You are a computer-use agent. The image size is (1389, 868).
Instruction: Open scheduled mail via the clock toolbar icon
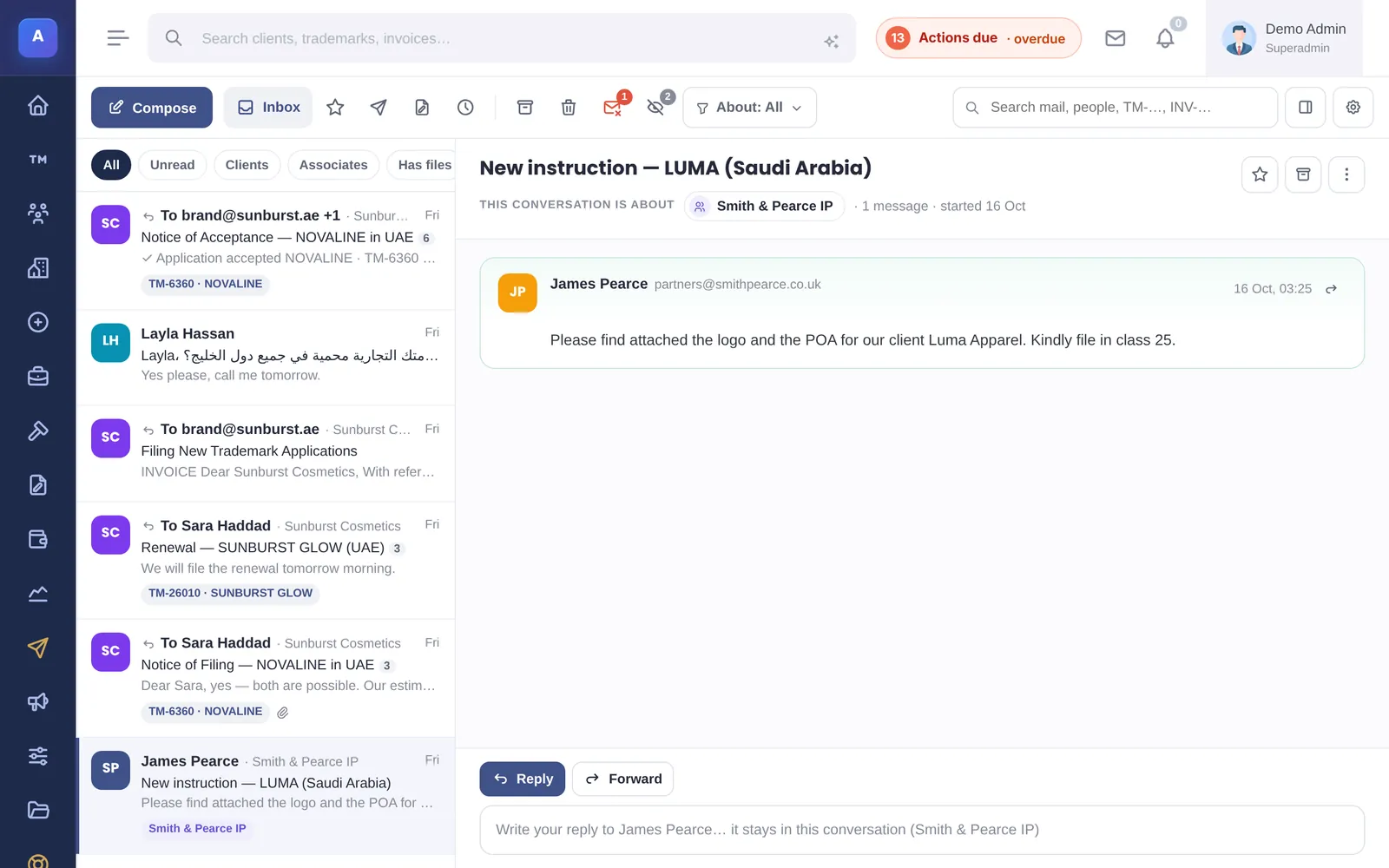[x=465, y=108]
